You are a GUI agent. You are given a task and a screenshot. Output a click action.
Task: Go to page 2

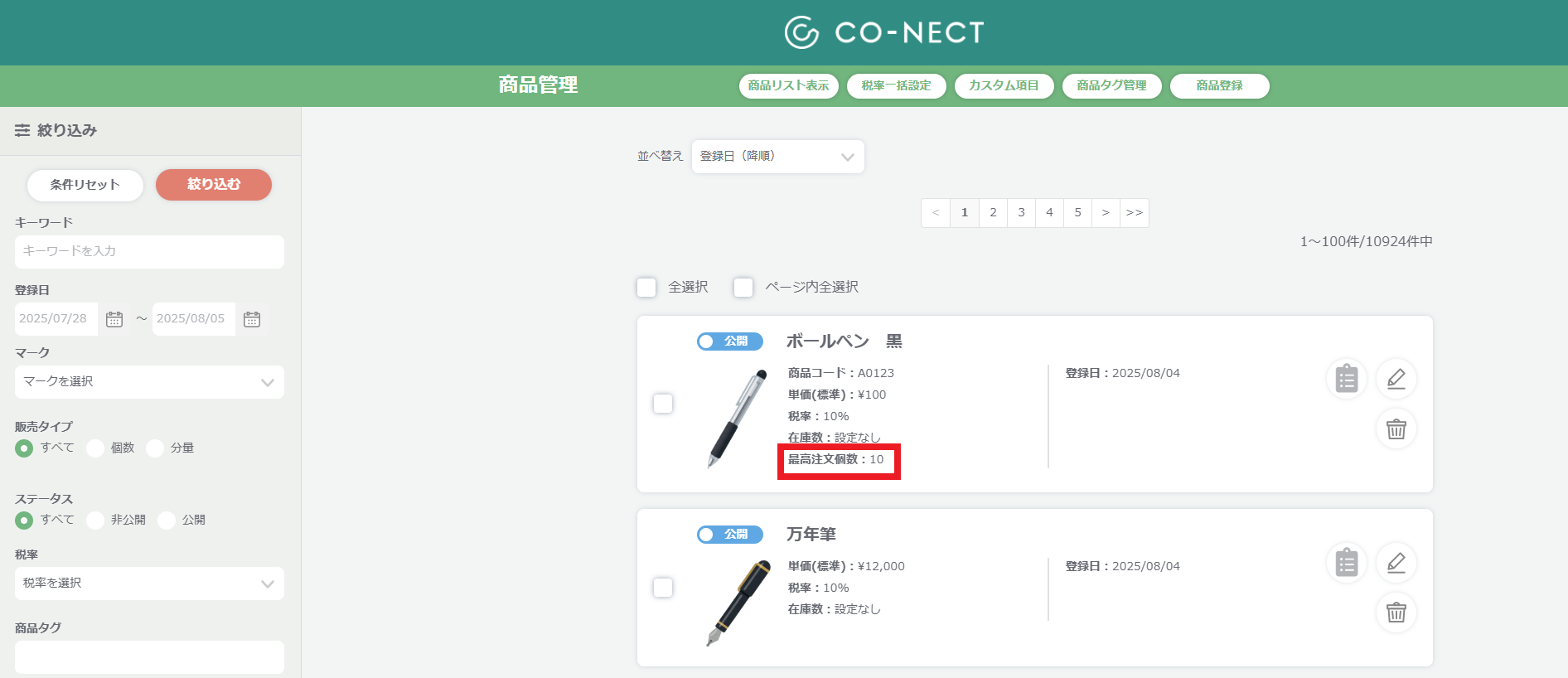(x=993, y=213)
